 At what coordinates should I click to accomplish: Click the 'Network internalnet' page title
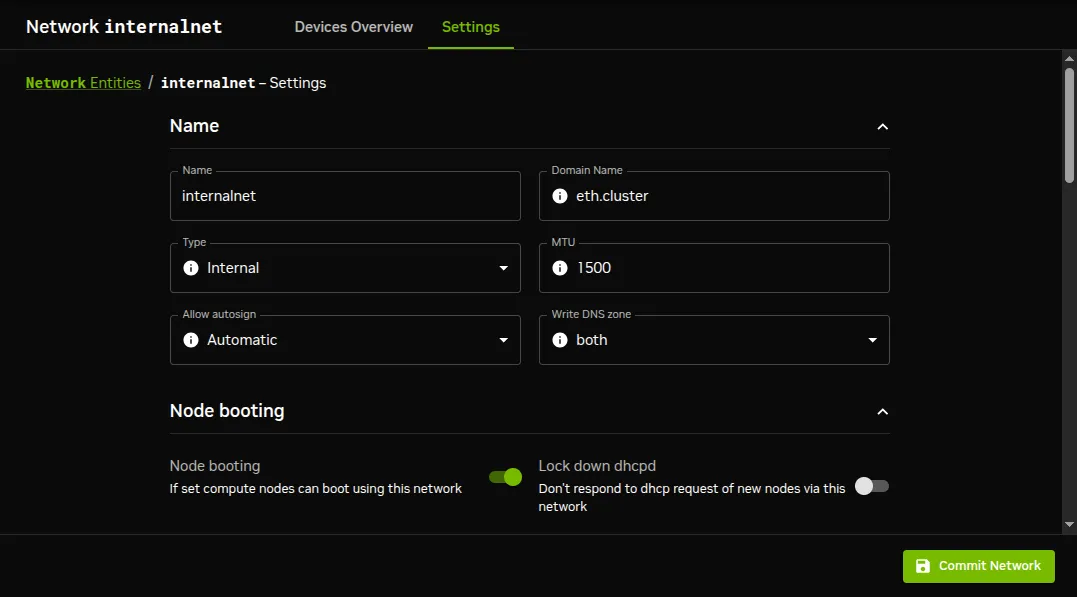pyautogui.click(x=124, y=27)
